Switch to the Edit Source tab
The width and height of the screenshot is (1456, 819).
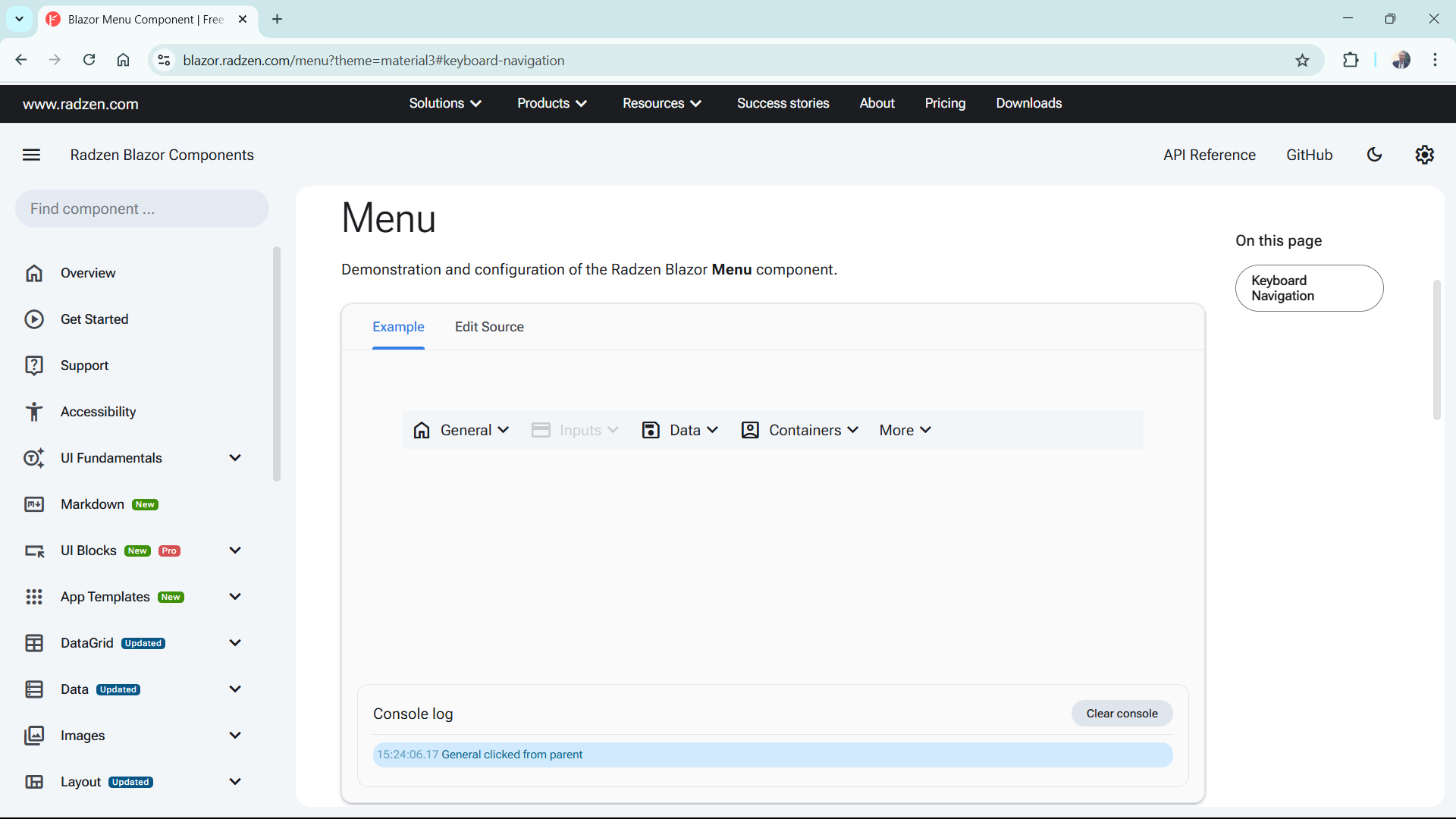click(x=489, y=327)
